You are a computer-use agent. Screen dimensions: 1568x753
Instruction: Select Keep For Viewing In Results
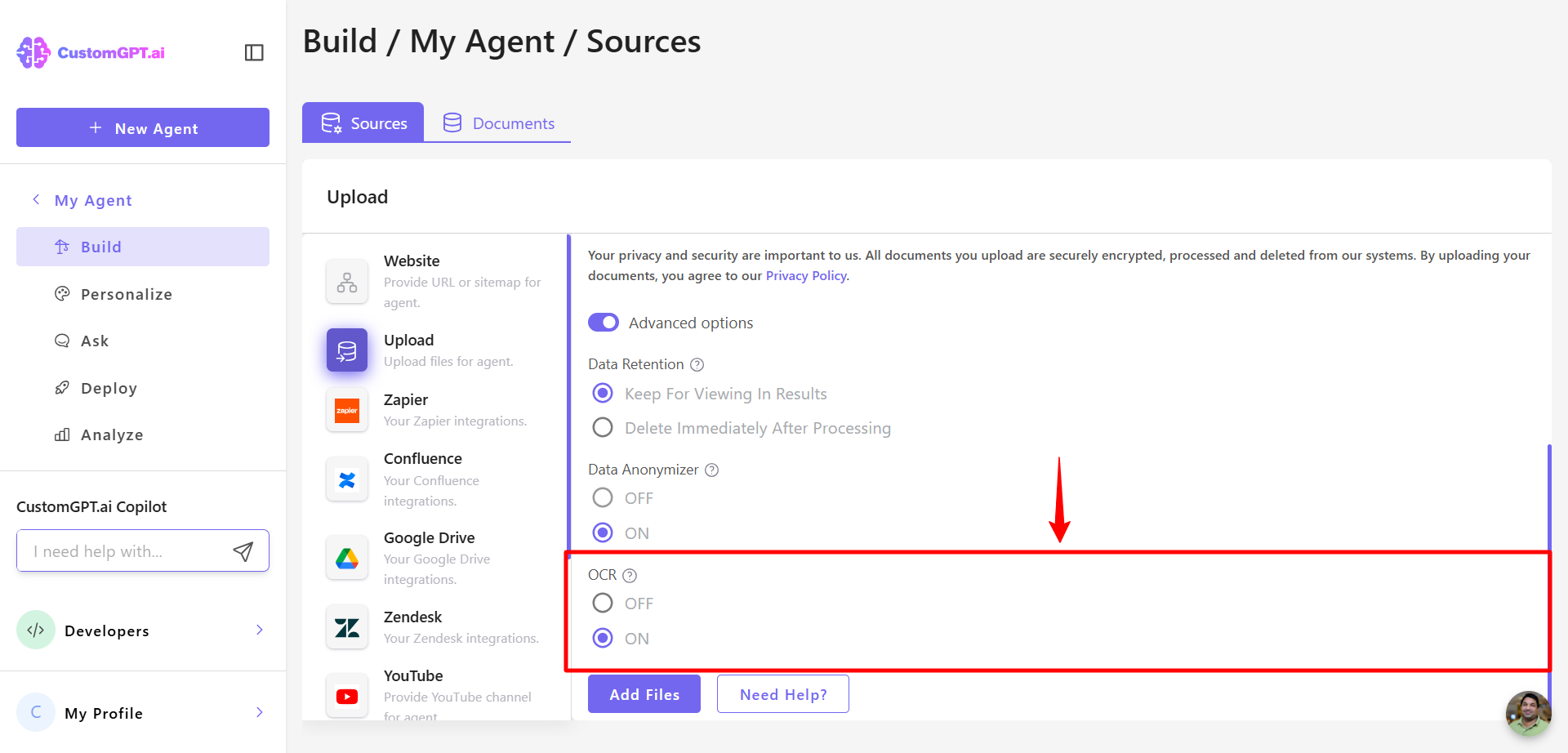tap(603, 394)
